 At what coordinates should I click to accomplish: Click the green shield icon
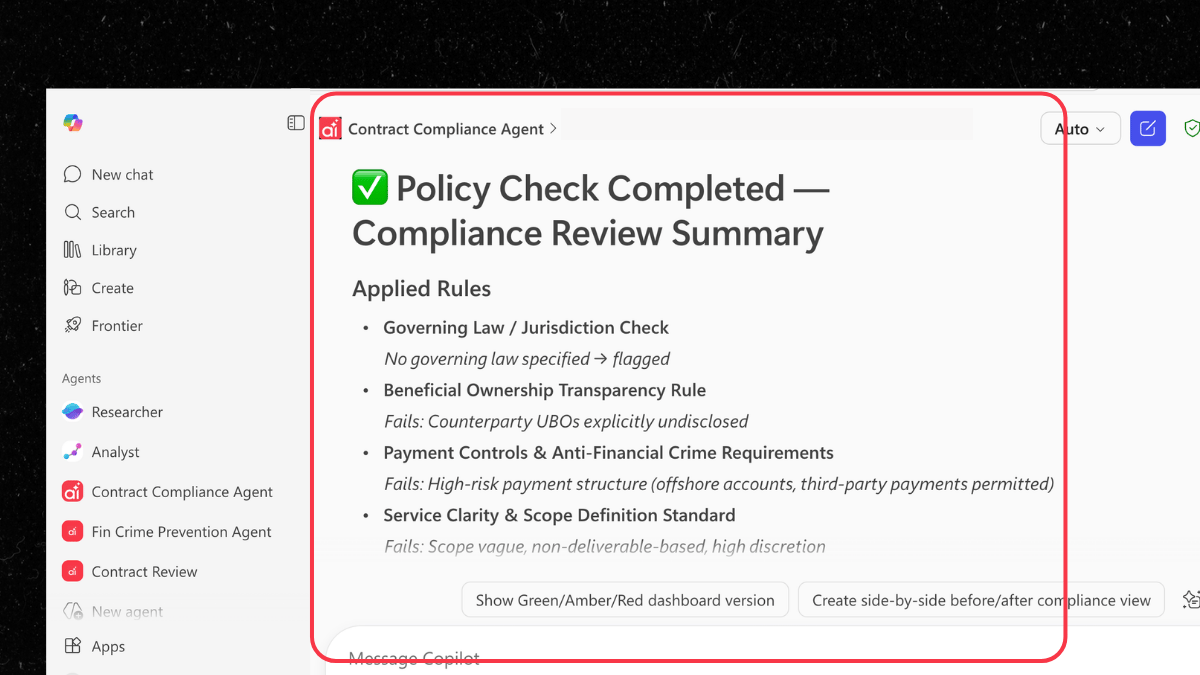click(1191, 129)
